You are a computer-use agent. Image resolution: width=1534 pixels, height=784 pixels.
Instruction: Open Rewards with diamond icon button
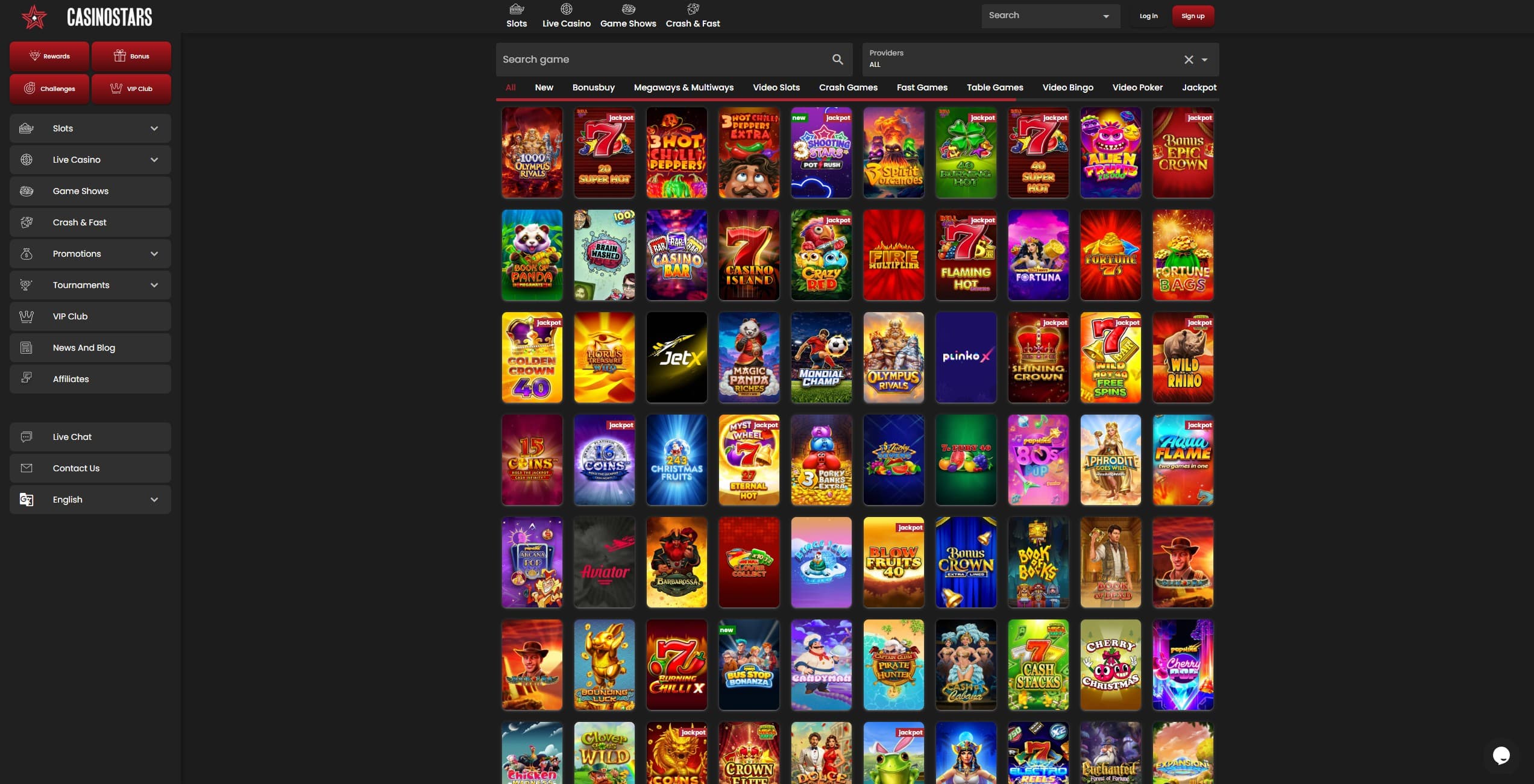coord(49,56)
